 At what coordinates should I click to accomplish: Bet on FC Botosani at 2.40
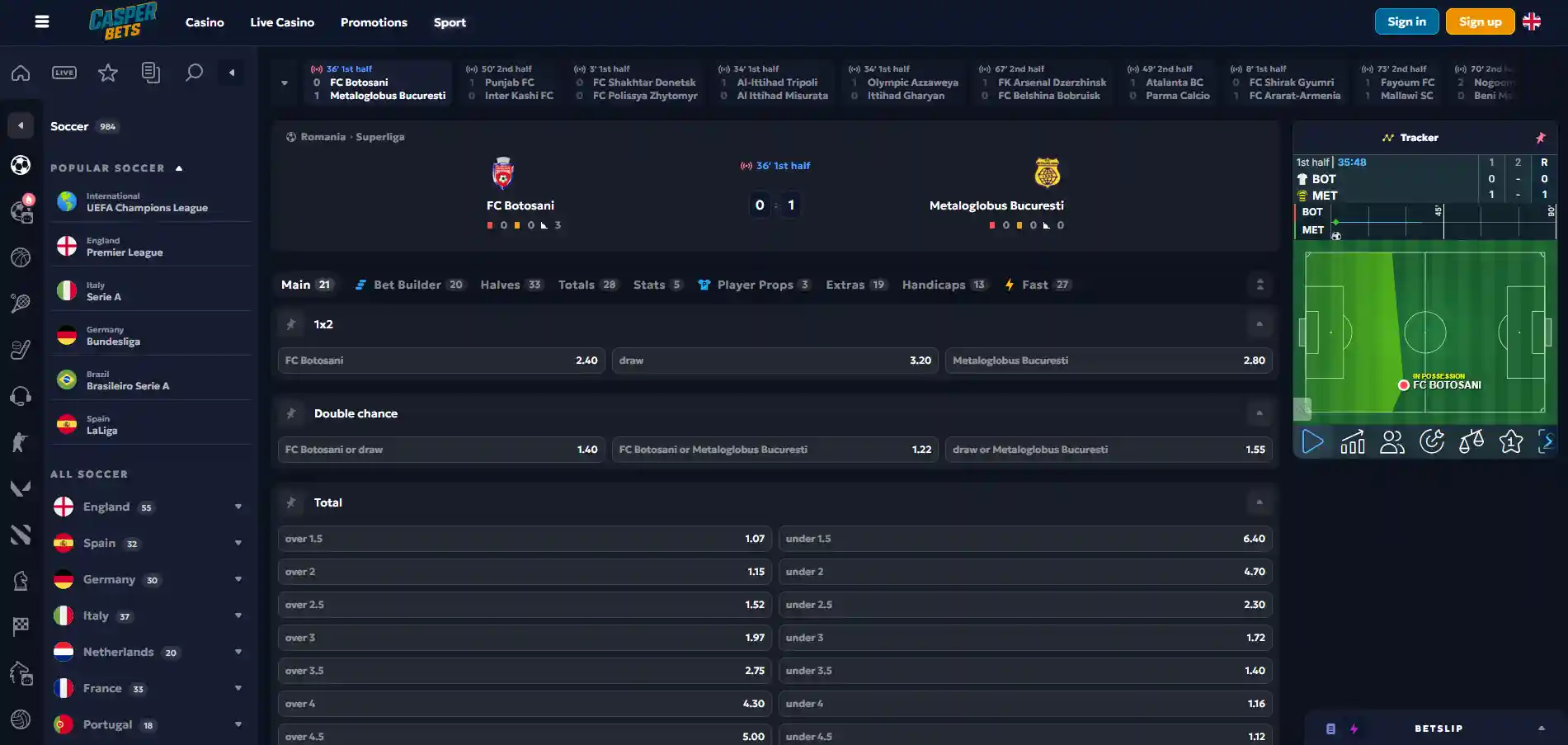441,361
